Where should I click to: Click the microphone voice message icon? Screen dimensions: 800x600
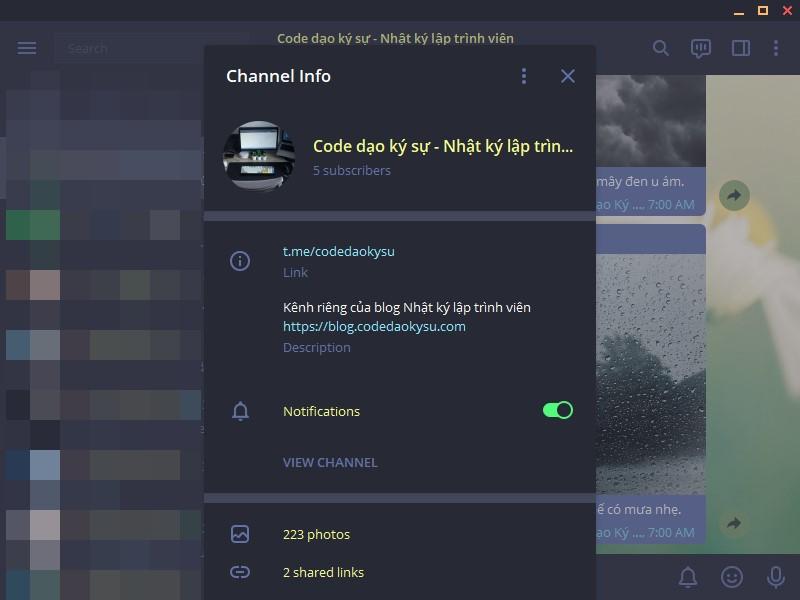click(x=776, y=577)
